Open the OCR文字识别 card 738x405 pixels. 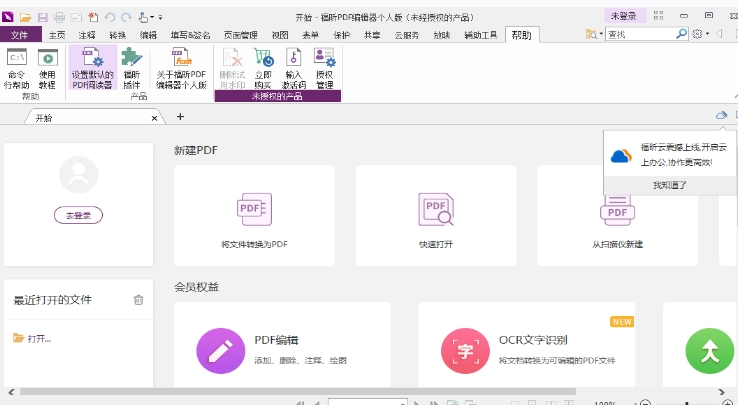[527, 345]
